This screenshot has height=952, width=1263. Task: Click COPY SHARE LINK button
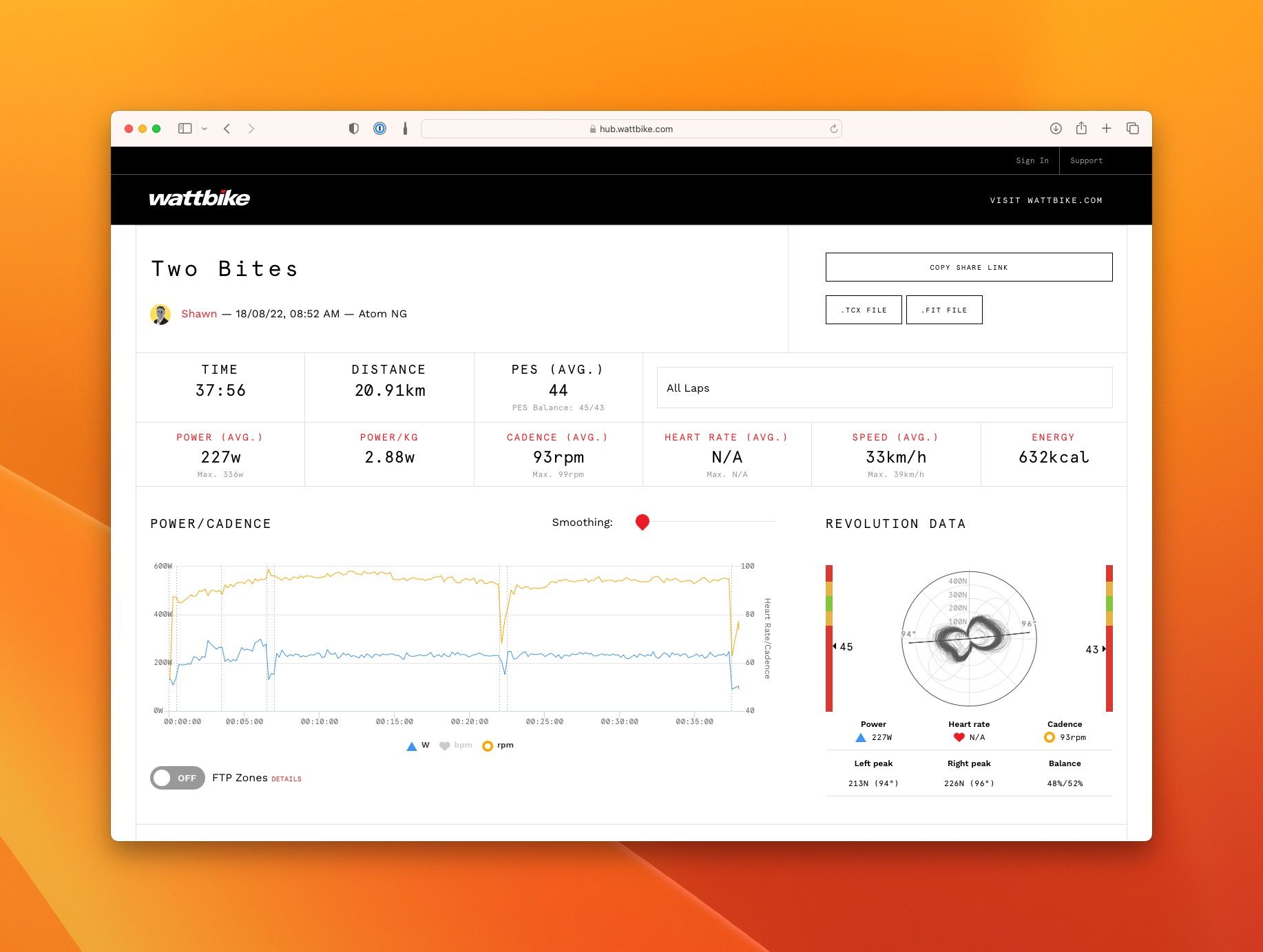coord(969,267)
